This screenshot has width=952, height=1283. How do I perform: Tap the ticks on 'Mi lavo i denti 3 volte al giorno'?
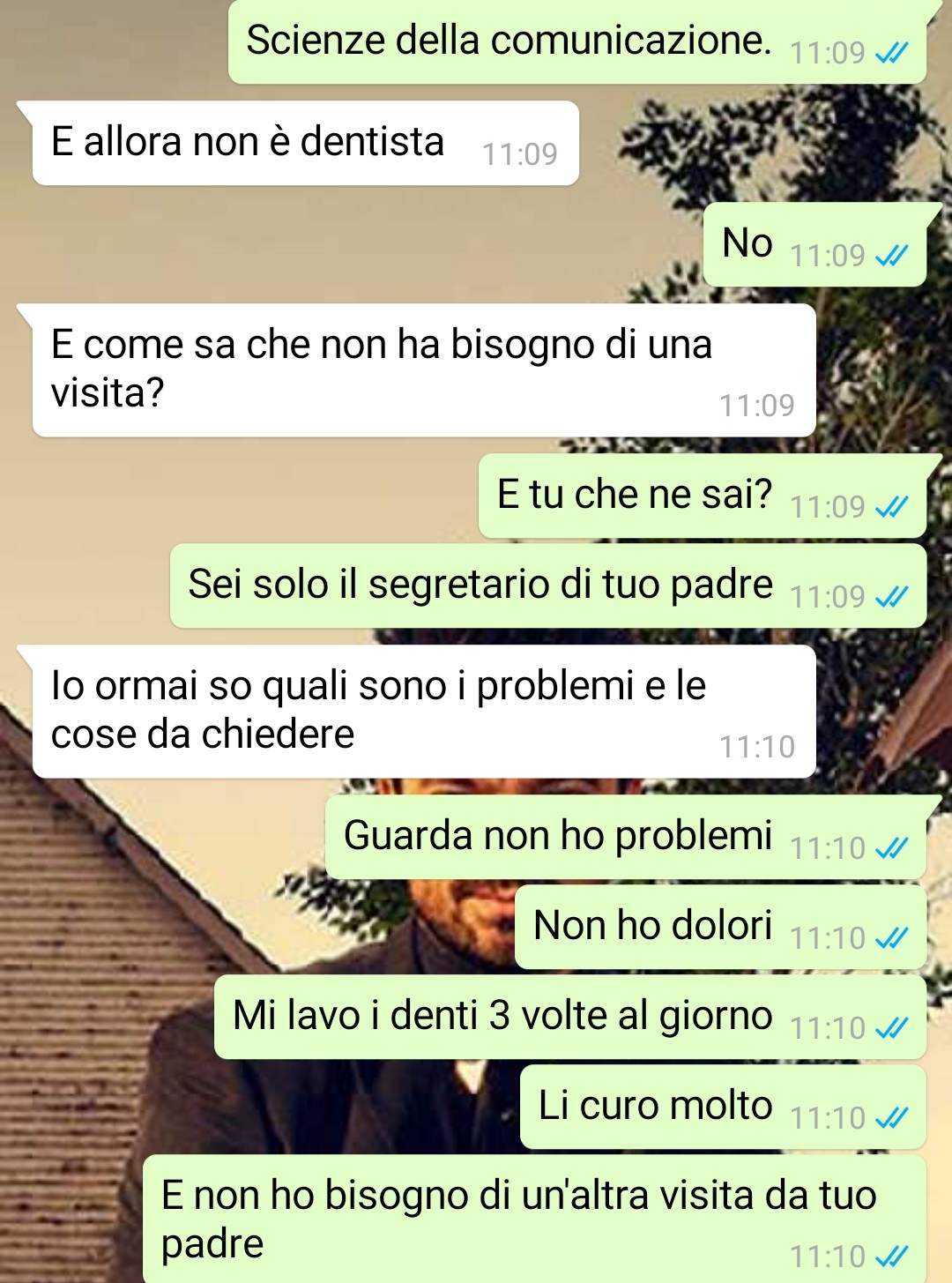(x=891, y=1029)
